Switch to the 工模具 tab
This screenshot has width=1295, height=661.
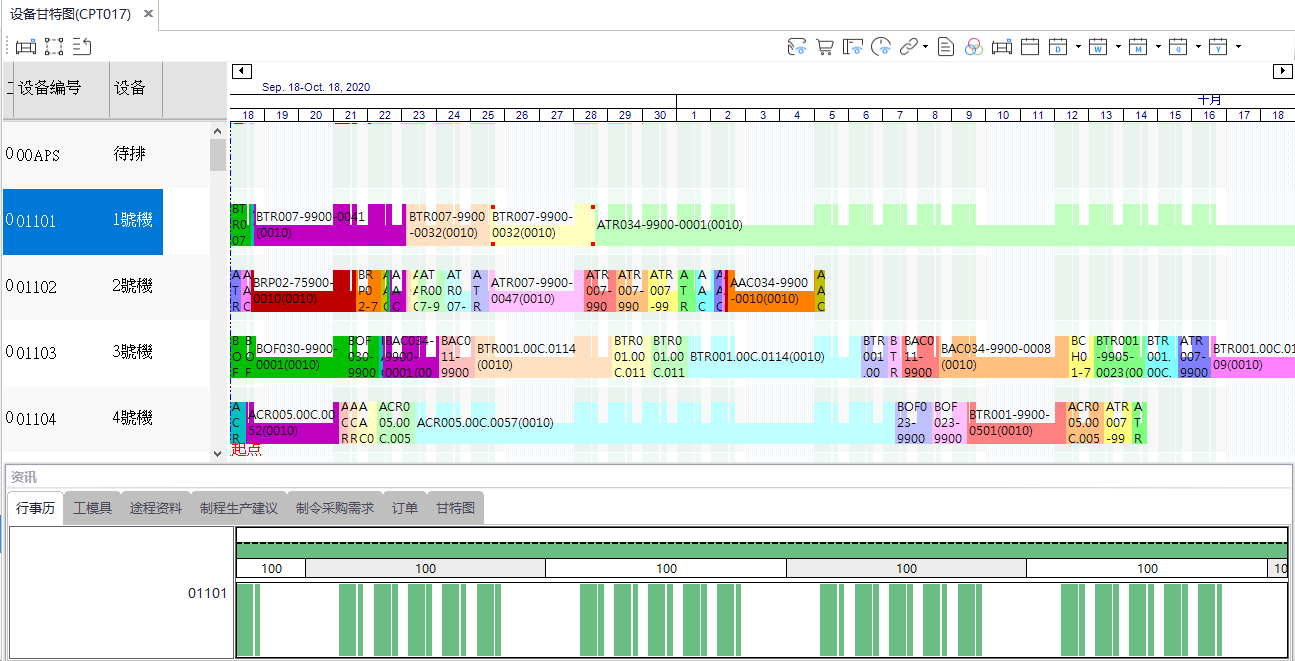tap(93, 508)
